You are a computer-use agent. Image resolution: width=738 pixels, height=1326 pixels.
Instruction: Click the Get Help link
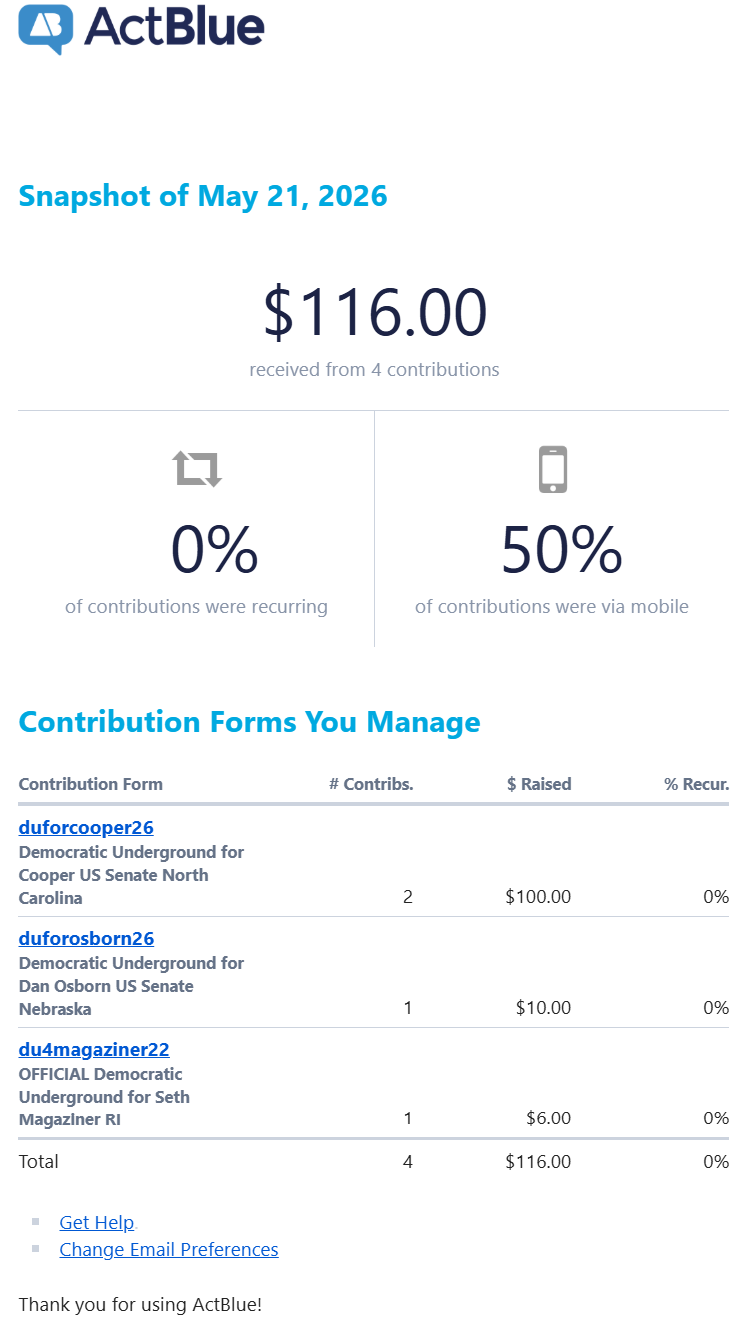pos(97,1223)
